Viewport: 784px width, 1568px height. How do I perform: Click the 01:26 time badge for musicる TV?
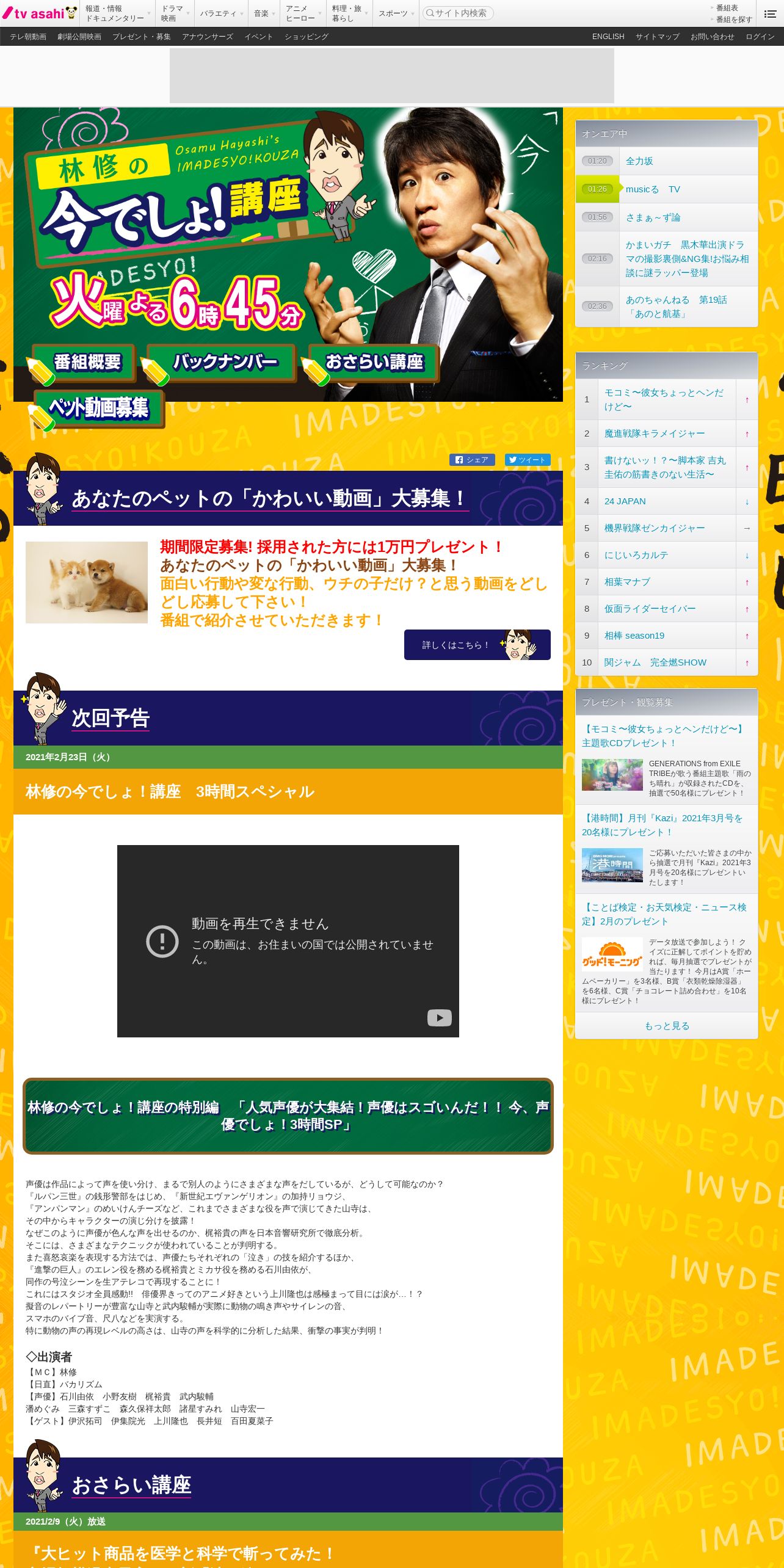click(597, 189)
